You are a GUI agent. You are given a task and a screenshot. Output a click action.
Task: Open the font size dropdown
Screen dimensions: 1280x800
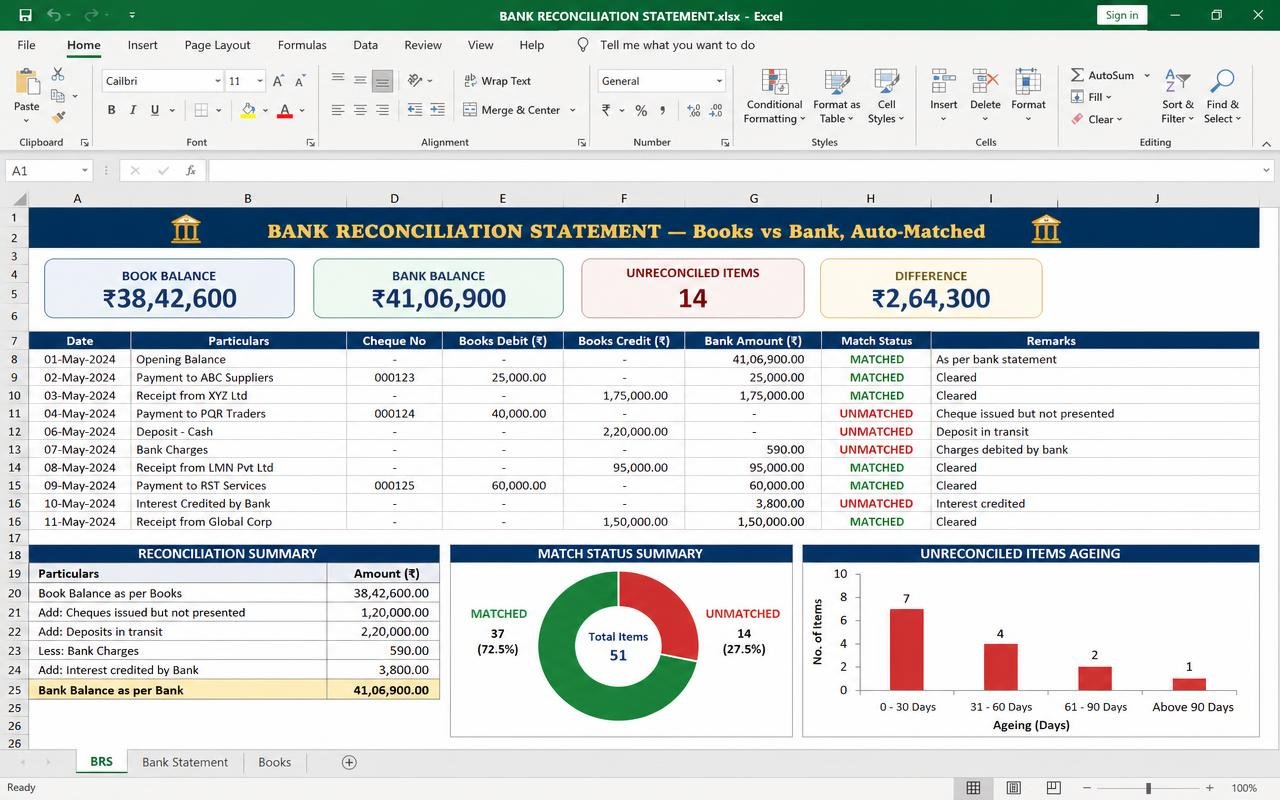click(260, 81)
